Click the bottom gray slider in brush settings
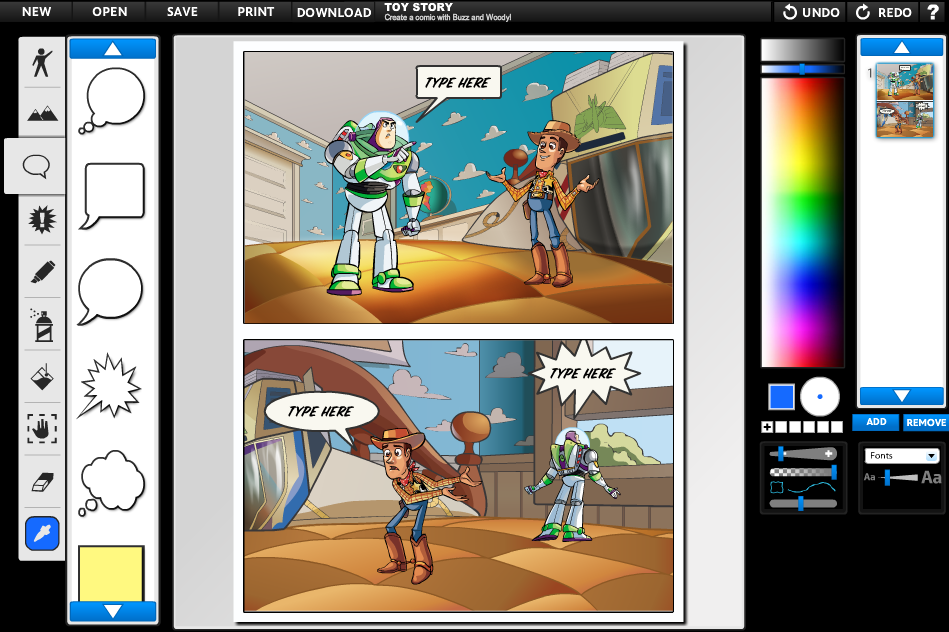Viewport: 949px width, 632px height. tap(803, 503)
